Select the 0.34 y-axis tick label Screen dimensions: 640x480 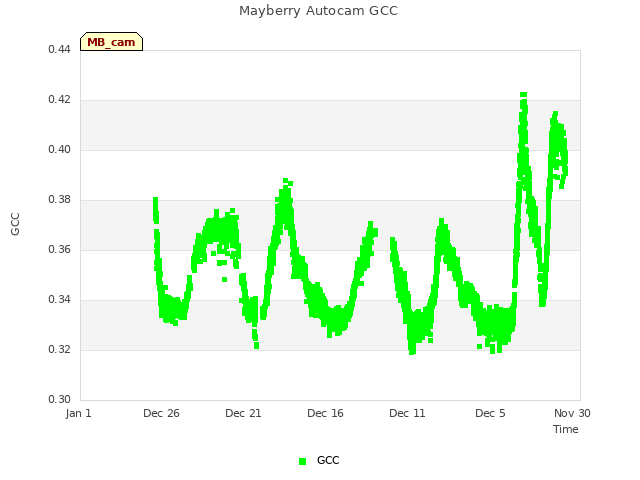click(59, 300)
